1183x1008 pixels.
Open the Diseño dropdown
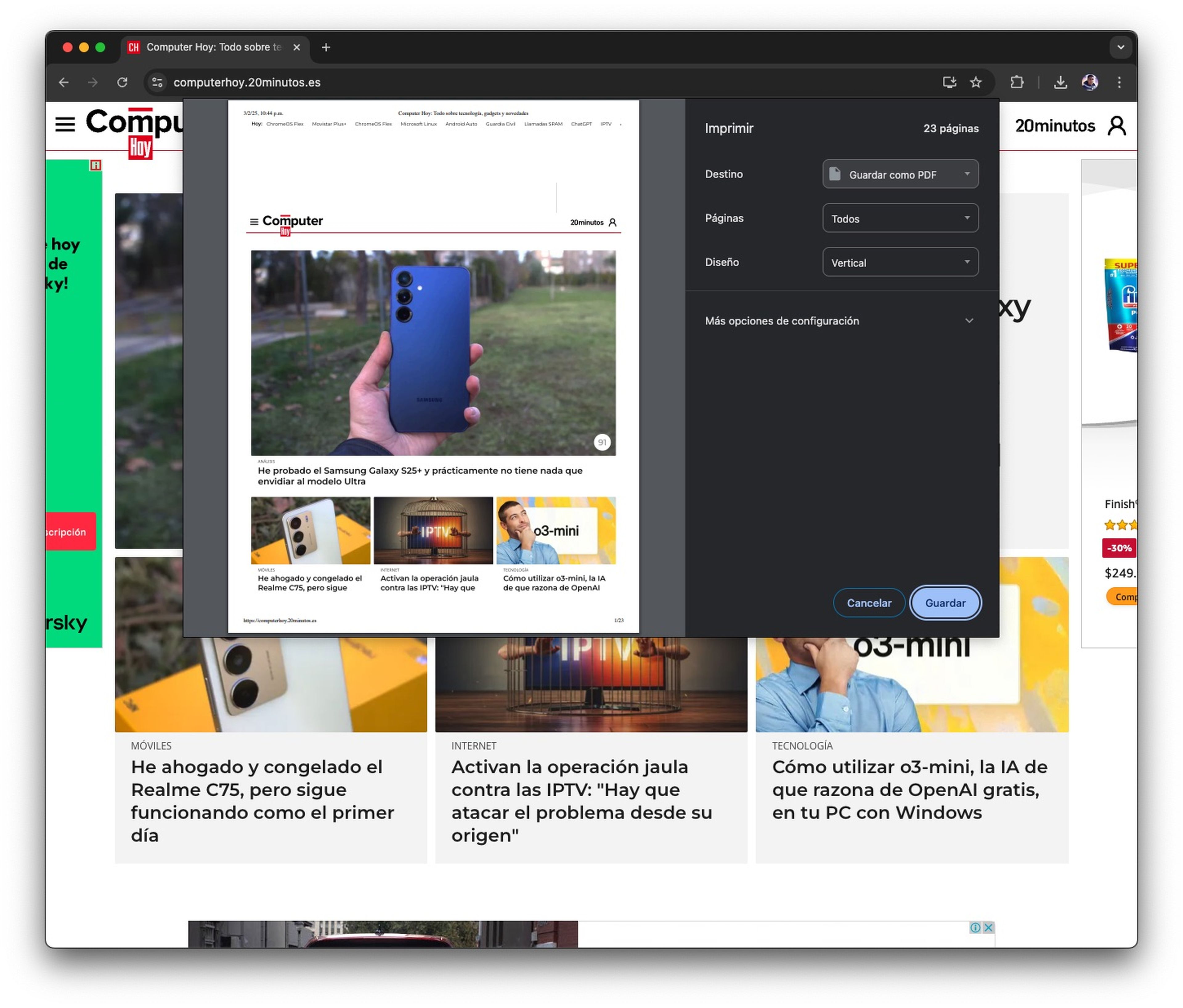900,262
